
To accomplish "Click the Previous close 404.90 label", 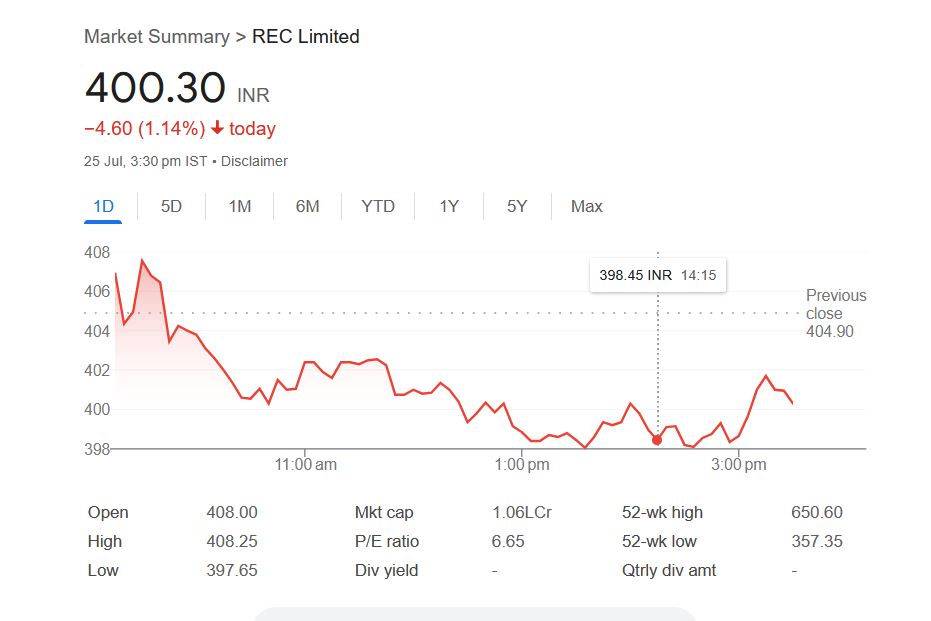I will tap(835, 313).
